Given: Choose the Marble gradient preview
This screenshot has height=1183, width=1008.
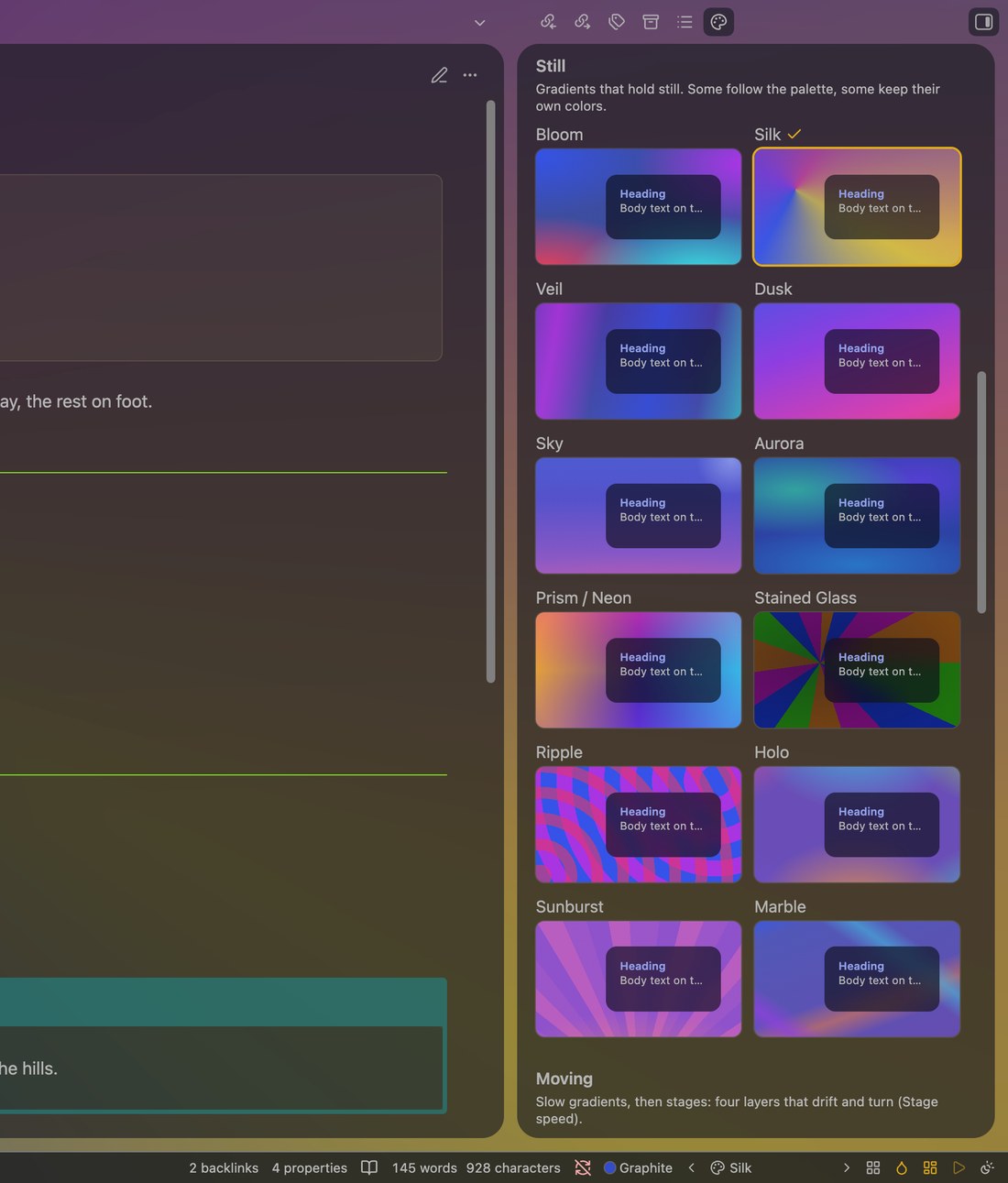Looking at the screenshot, I should (x=857, y=979).
